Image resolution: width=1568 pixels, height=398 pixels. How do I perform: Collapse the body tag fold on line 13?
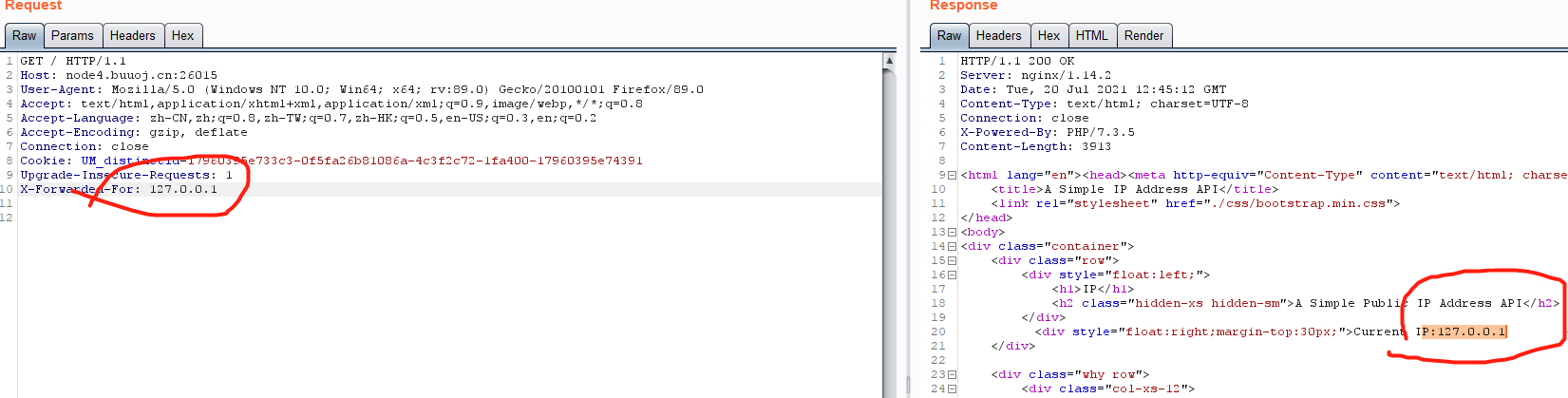[952, 233]
